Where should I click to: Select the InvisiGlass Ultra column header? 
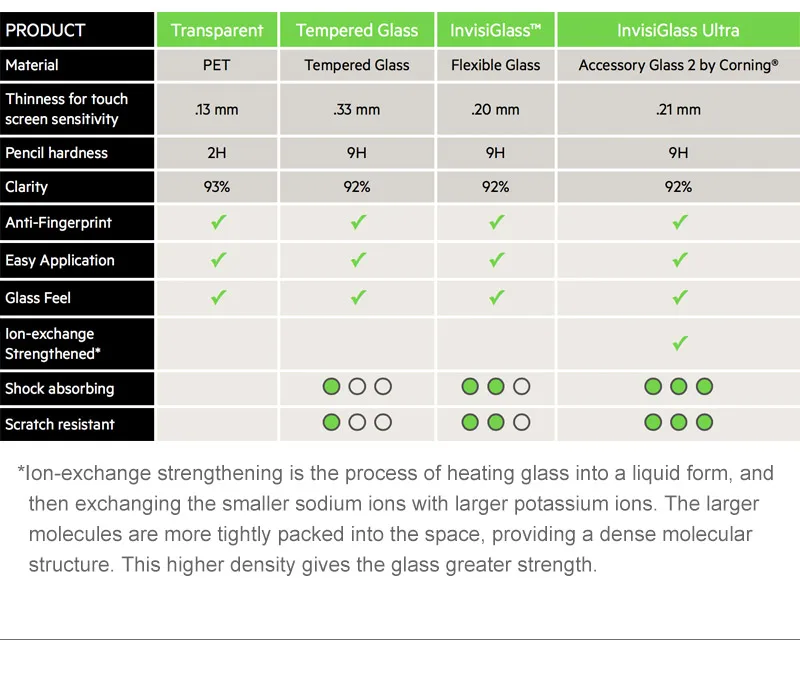coord(678,30)
